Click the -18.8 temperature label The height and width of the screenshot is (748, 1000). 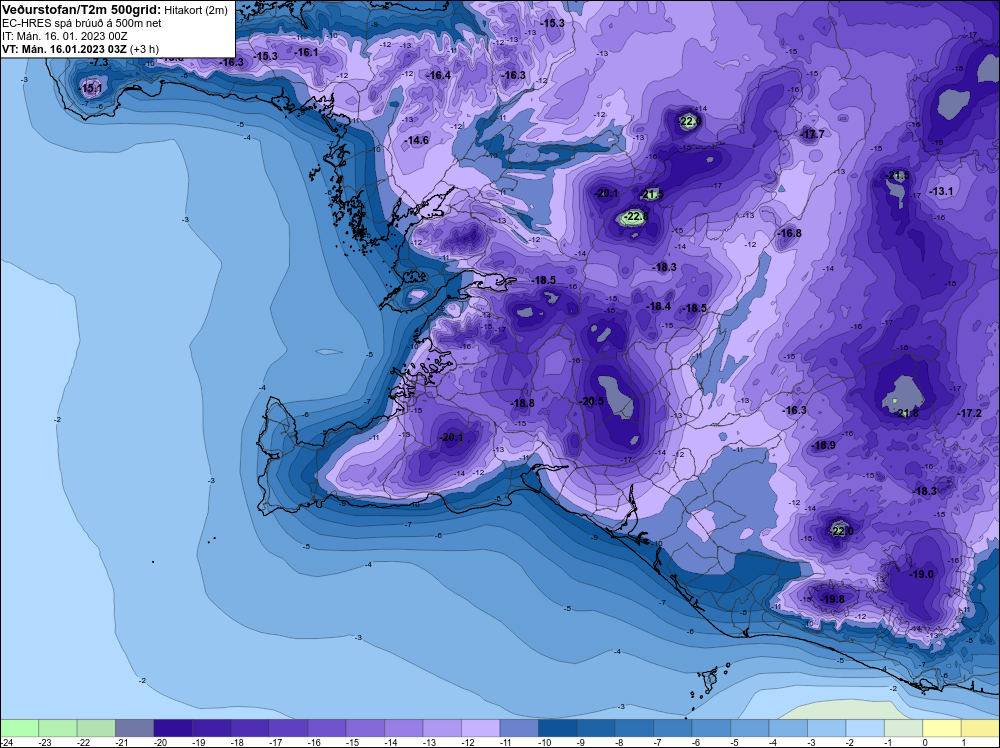(522, 403)
